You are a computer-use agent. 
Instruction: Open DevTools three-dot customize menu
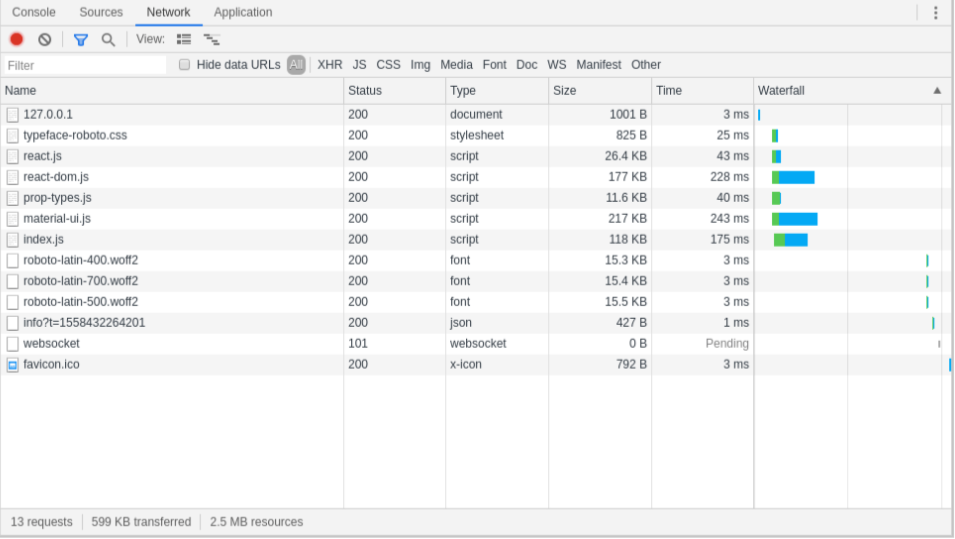pos(935,13)
